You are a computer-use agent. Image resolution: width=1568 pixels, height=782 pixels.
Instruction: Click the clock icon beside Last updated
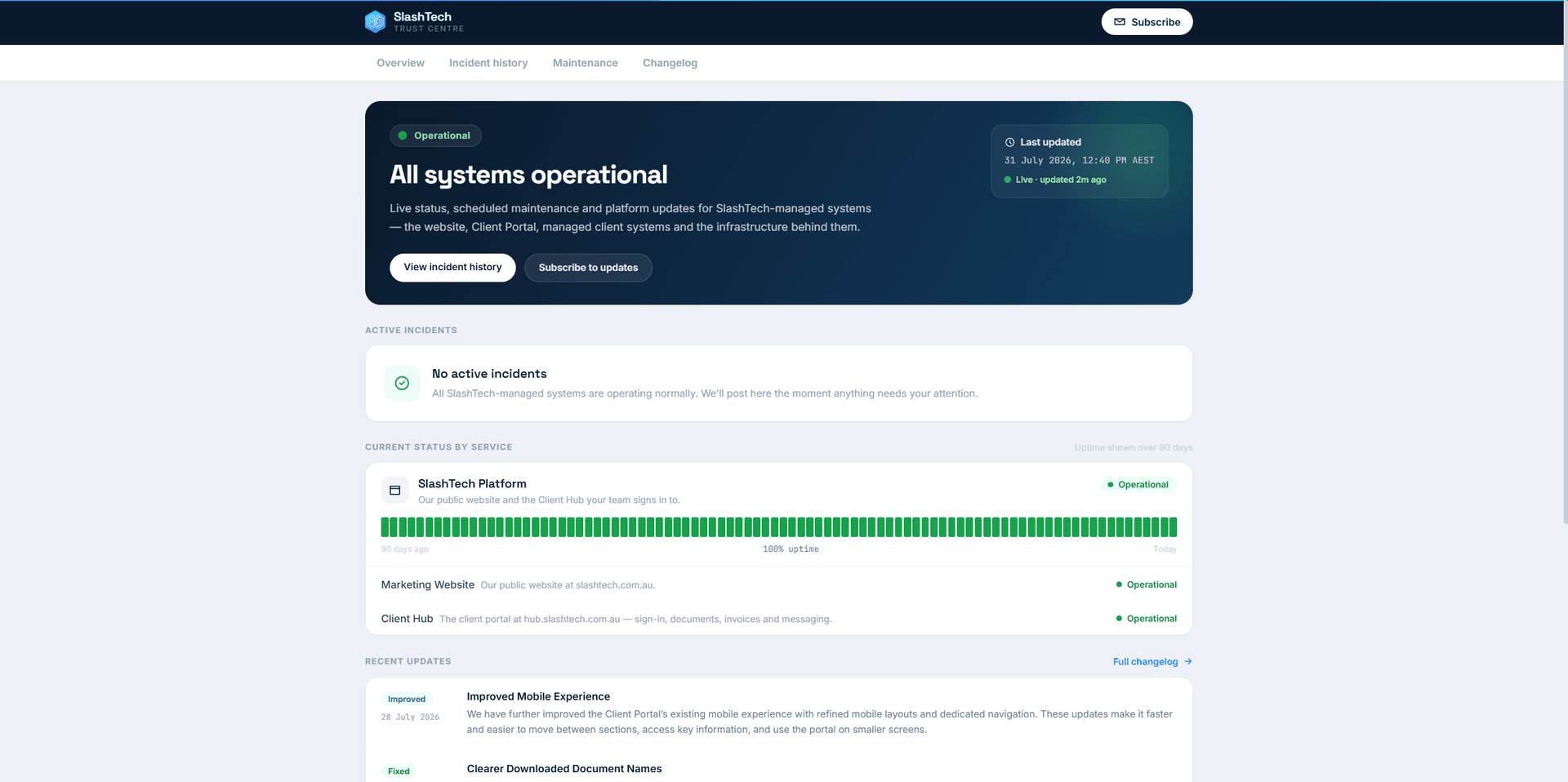point(1009,142)
